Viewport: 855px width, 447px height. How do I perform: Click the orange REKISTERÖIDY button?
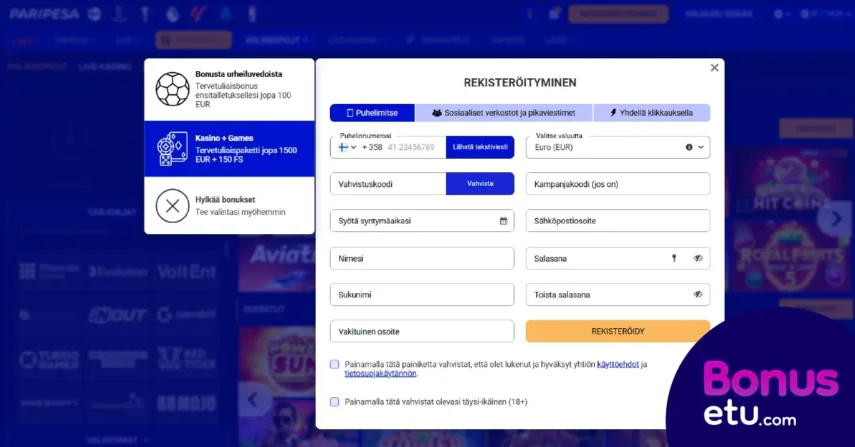618,331
